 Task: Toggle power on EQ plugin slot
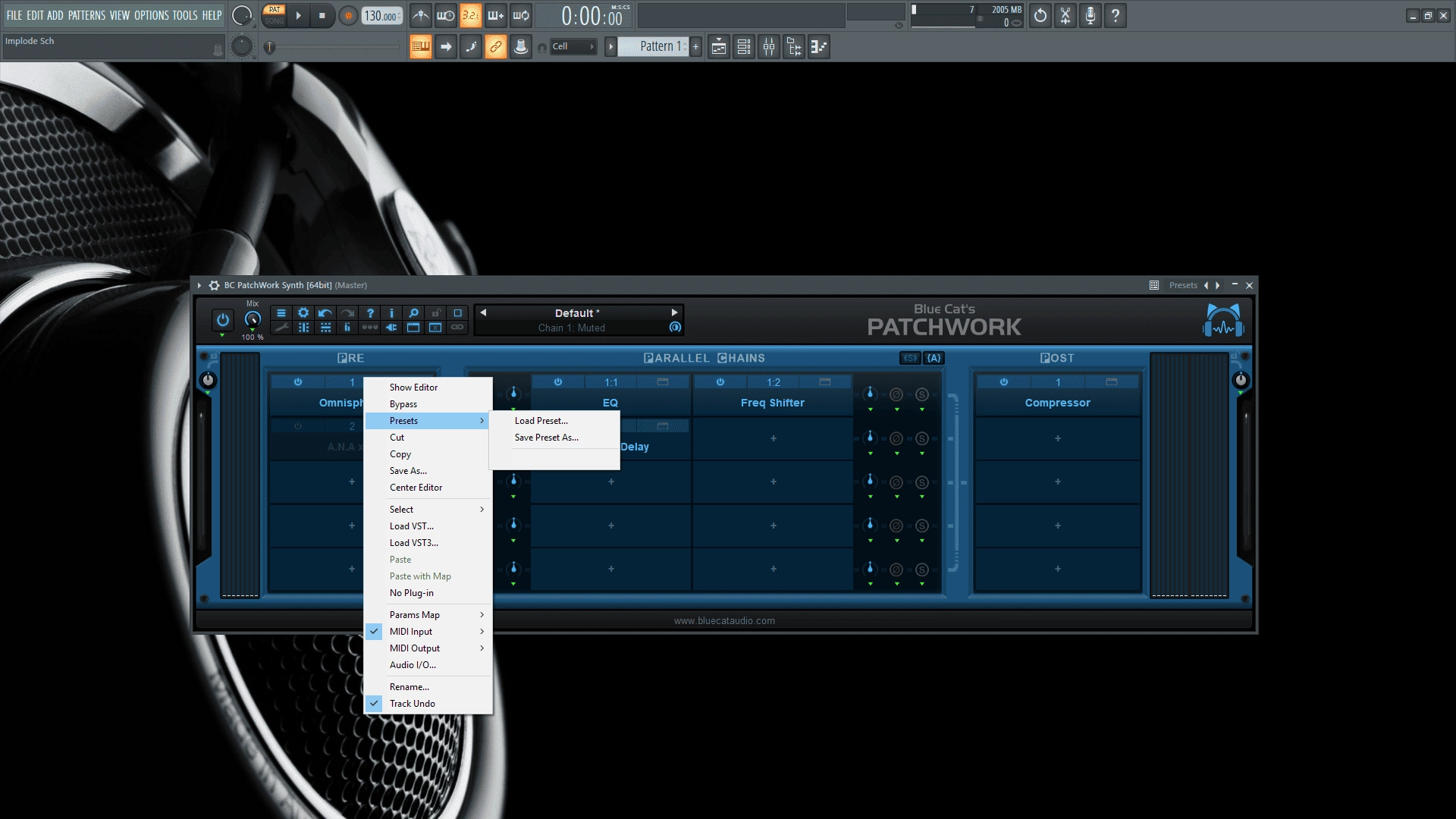(557, 382)
